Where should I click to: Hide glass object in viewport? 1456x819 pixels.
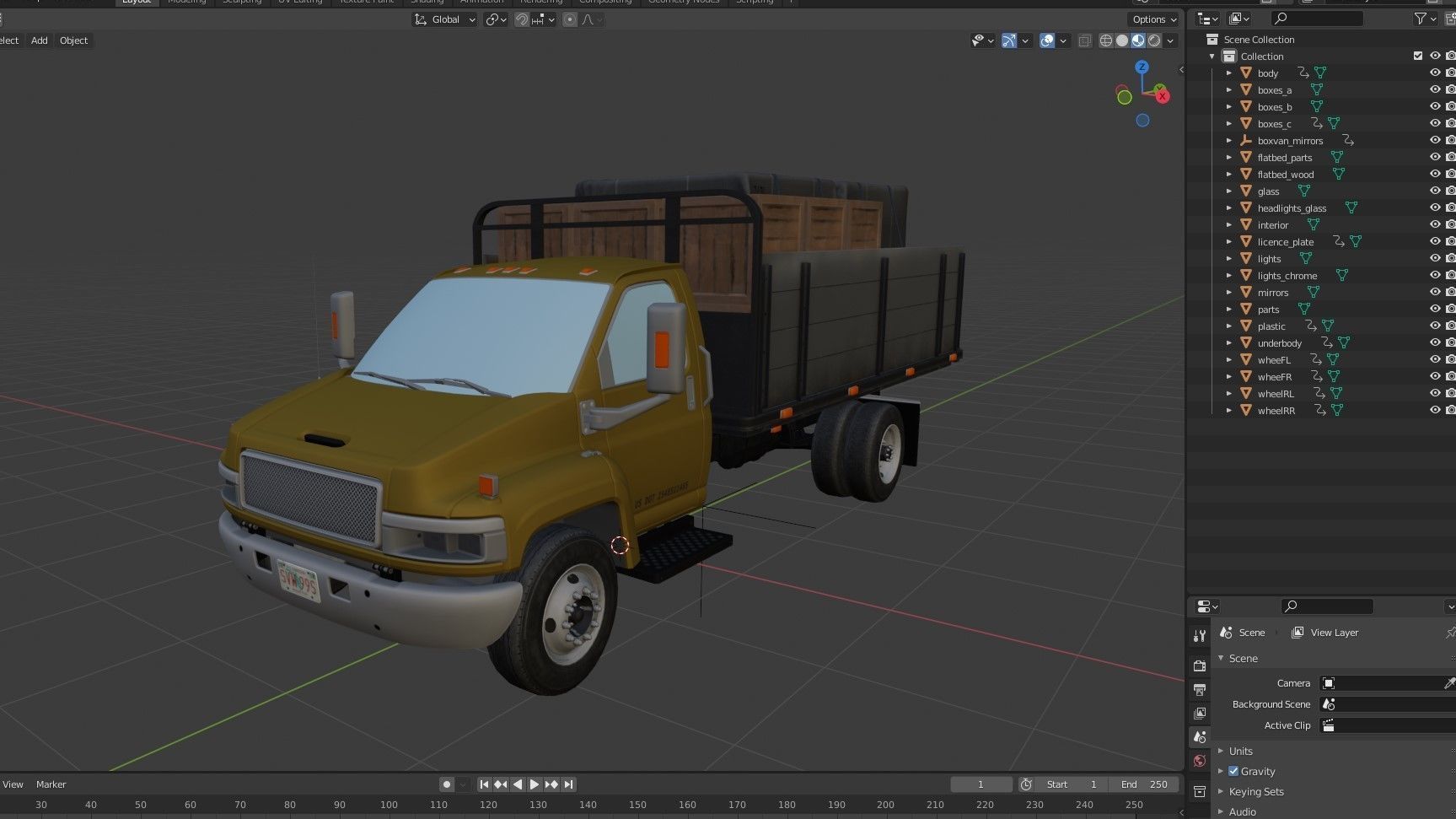coord(1435,191)
